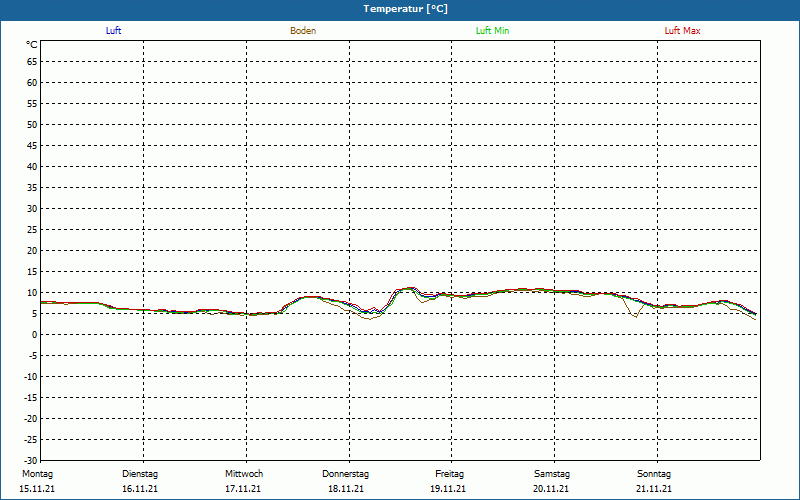This screenshot has height=500, width=800.
Task: Click the Dienstag day label
Action: (x=140, y=474)
